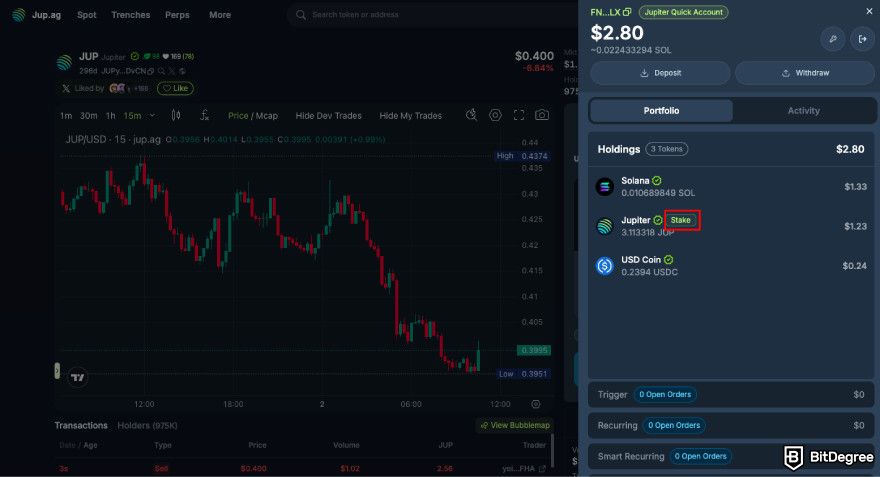This screenshot has width=880, height=477.
Task: Open the chart interval dropdown arrow
Action: [152, 116]
